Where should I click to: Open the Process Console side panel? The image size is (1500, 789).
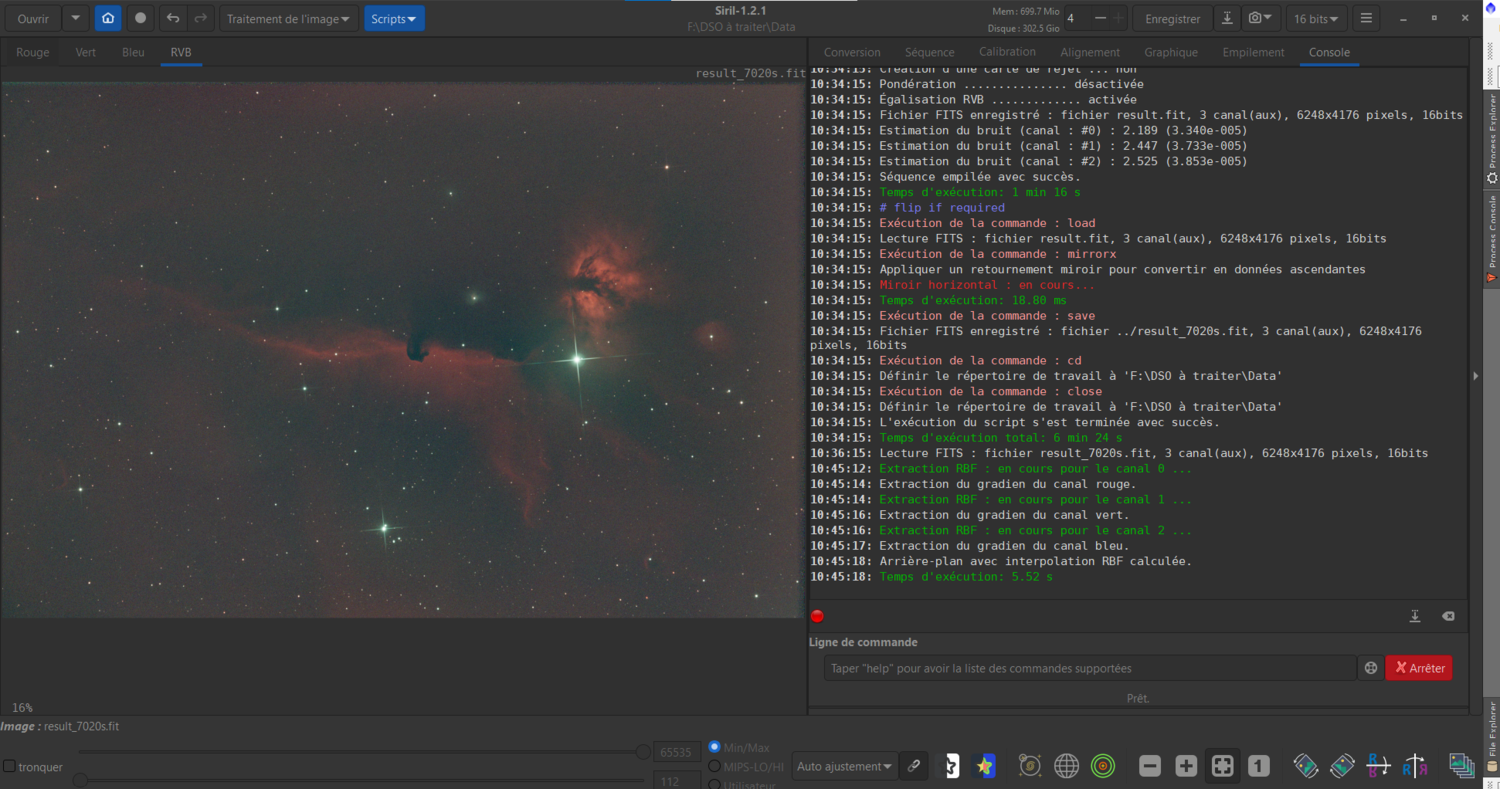pyautogui.click(x=1492, y=238)
